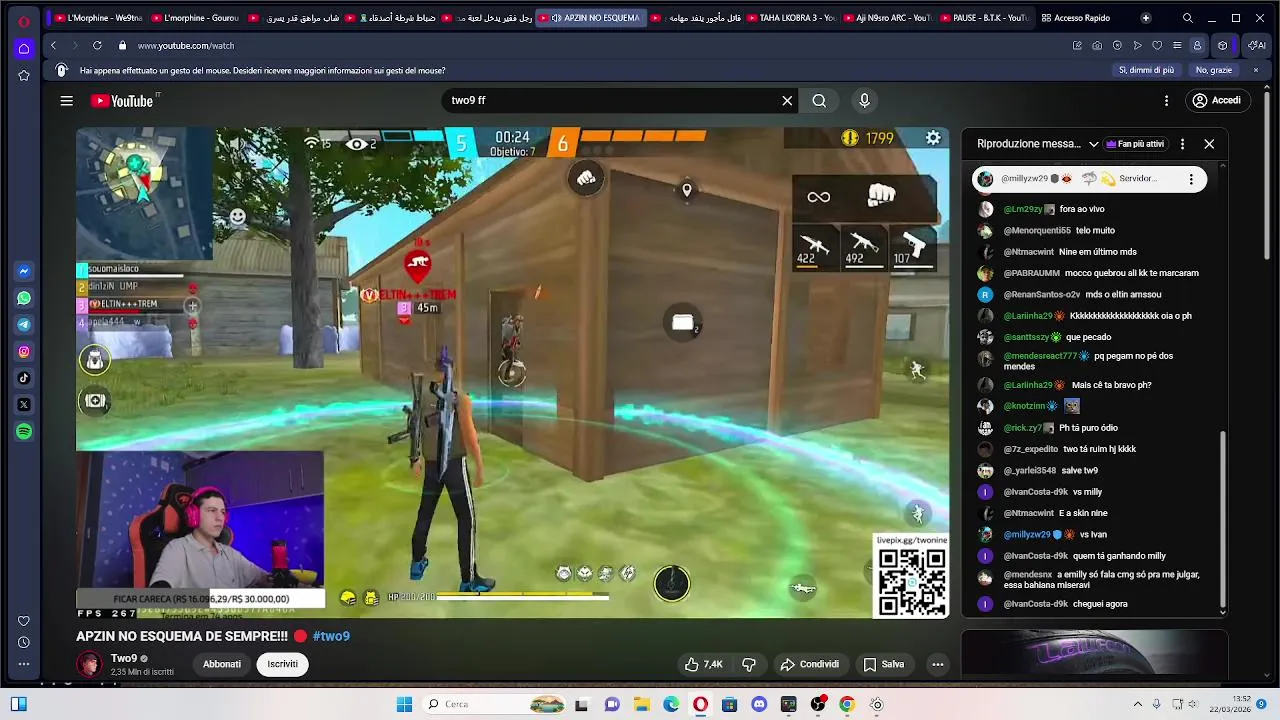Image resolution: width=1280 pixels, height=720 pixels.
Task: Open the Windows Start menu
Action: [404, 704]
